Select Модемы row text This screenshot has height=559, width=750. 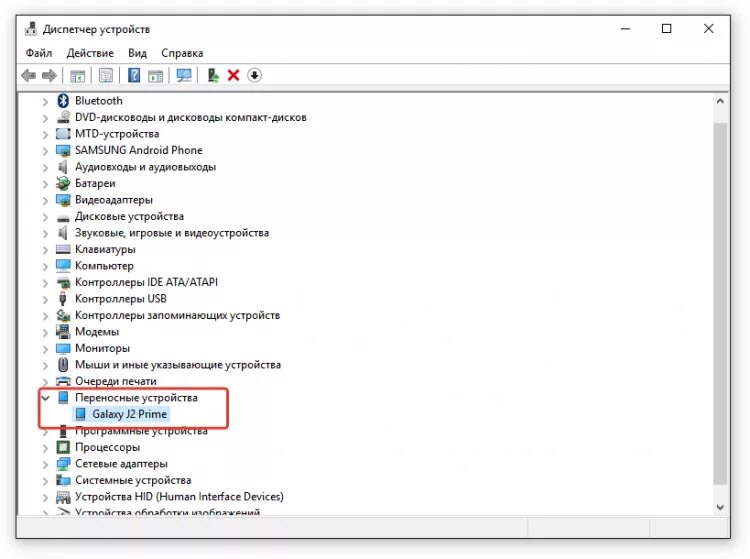(97, 331)
